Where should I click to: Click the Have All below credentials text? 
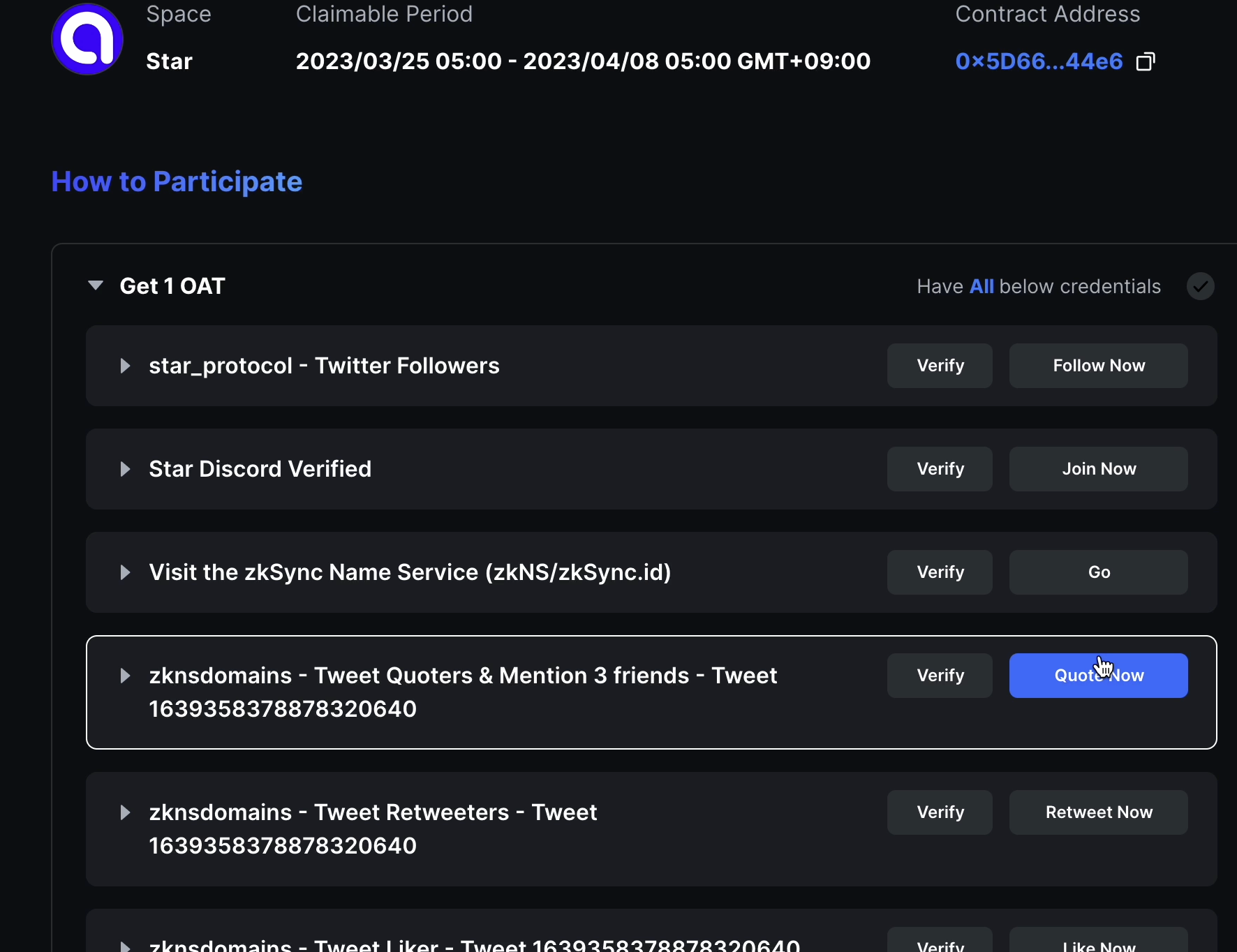pos(1039,286)
